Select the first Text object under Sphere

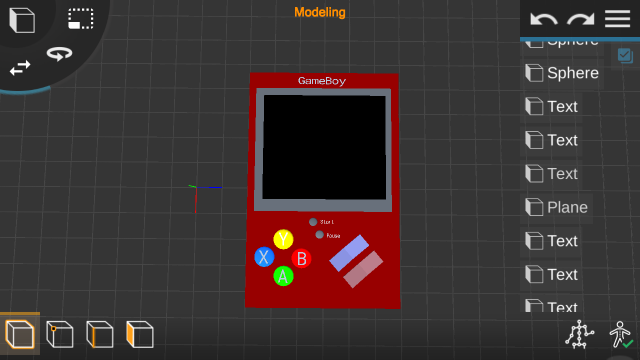click(551, 107)
